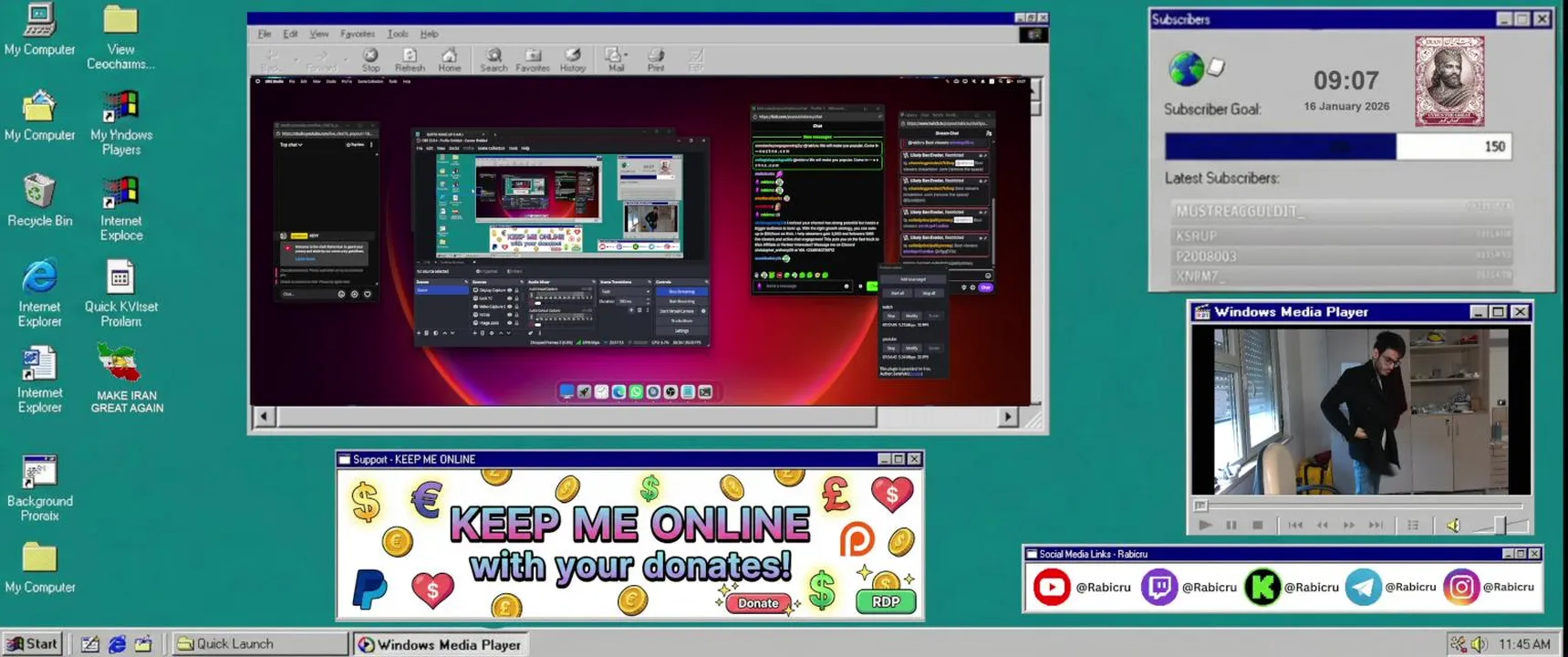1568x657 pixels.
Task: Click the Print toolbar icon
Action: coord(656,60)
